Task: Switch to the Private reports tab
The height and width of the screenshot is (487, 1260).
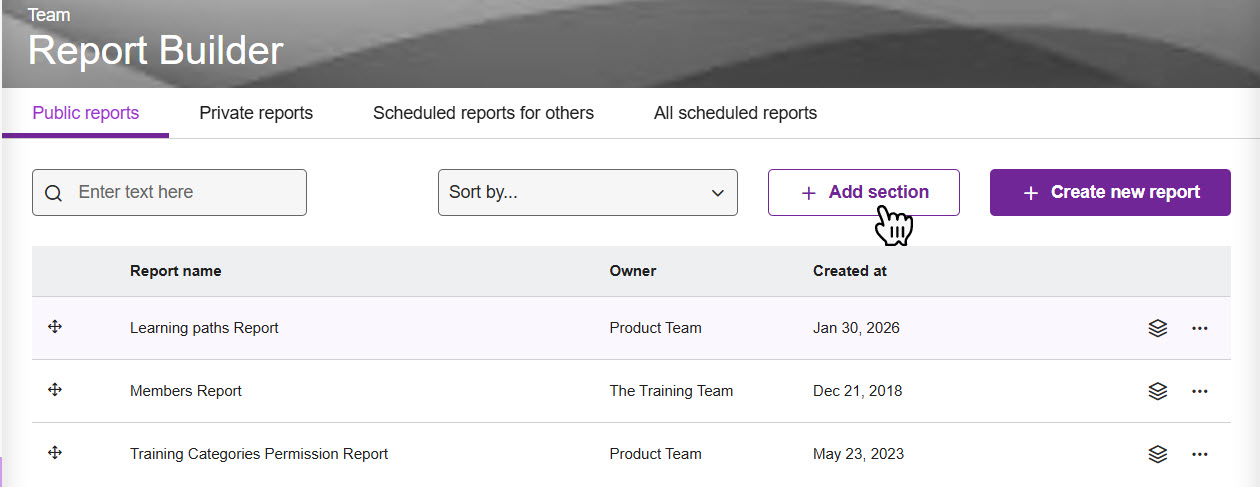Action: pyautogui.click(x=256, y=113)
